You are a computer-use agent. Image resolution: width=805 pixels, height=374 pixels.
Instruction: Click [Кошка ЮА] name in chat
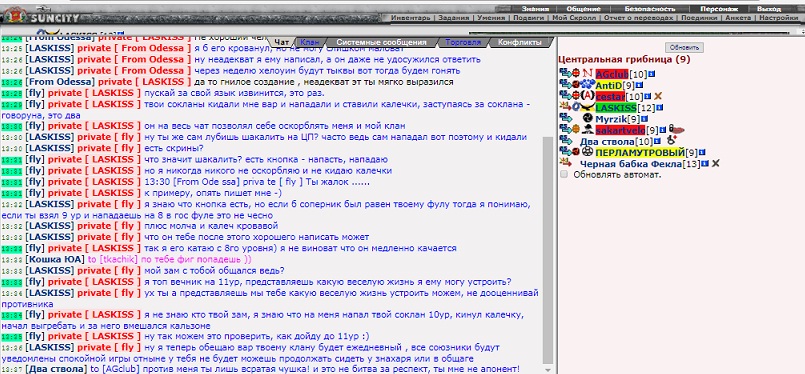pyautogui.click(x=55, y=259)
